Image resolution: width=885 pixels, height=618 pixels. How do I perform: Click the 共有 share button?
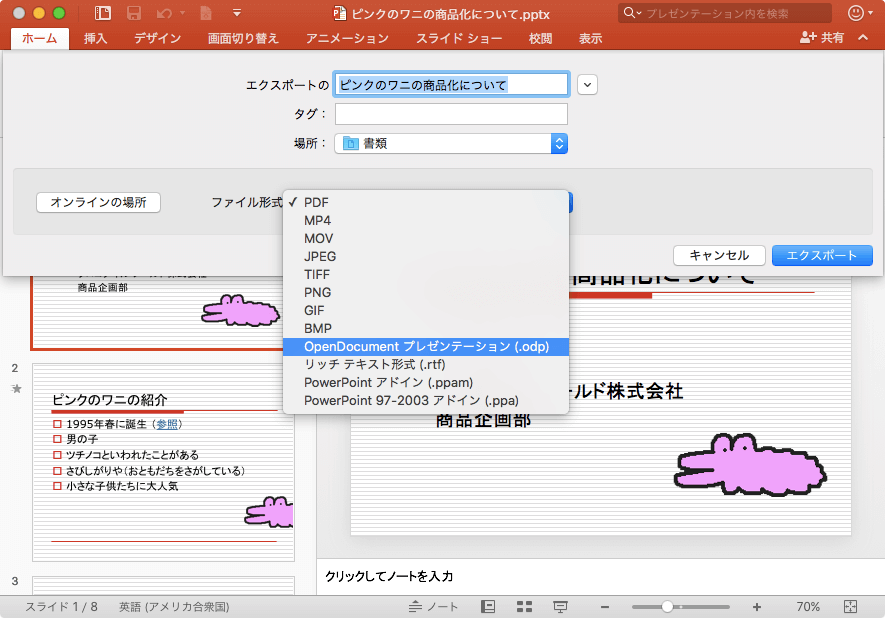point(822,38)
